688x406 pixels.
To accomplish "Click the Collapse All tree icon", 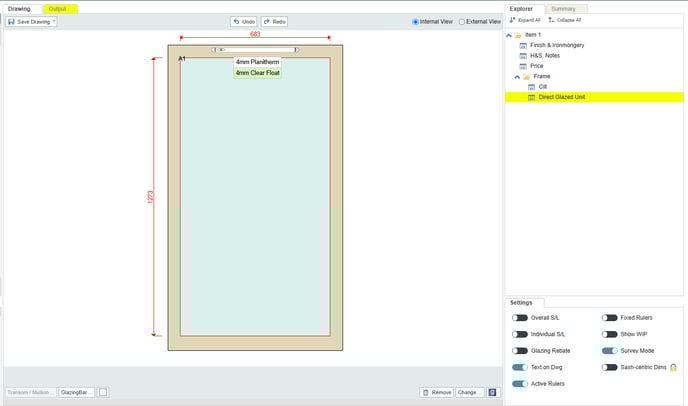I will point(551,20).
